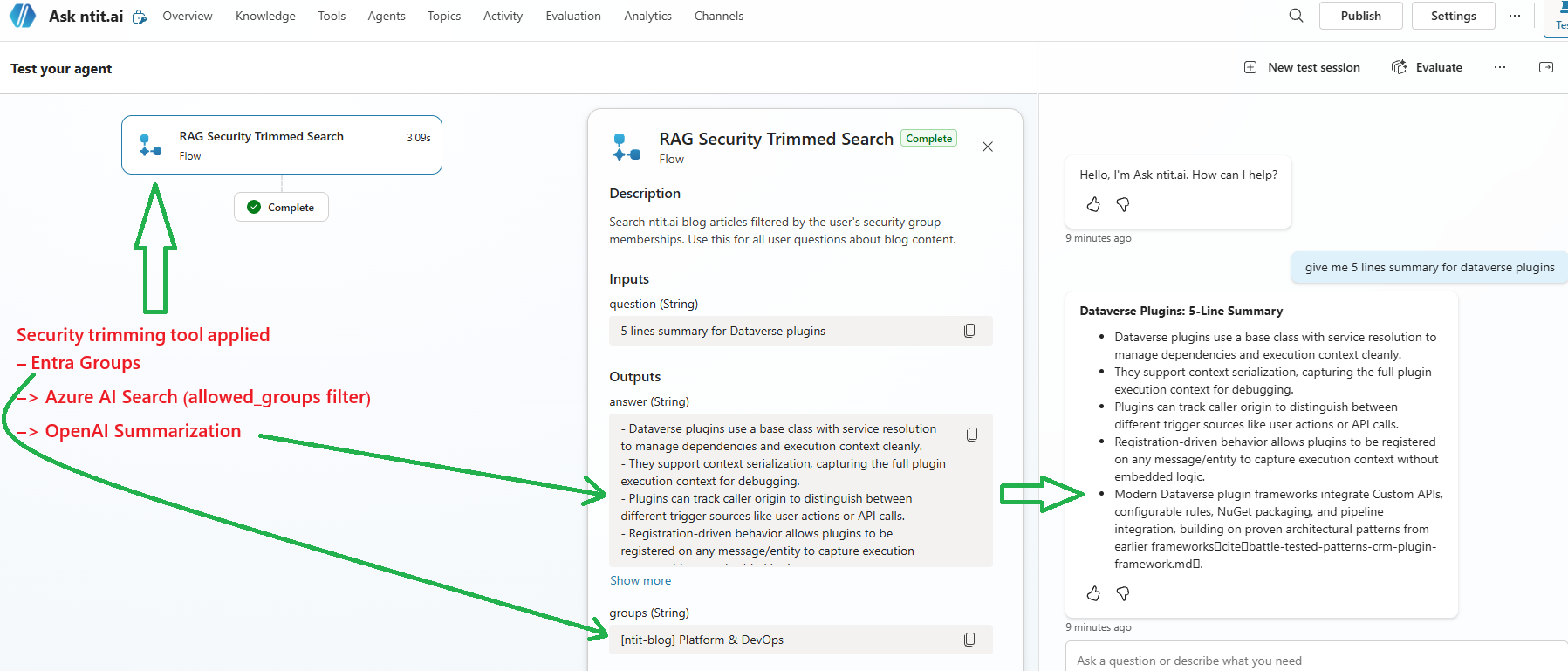Open the more options ellipsis beside Settings
The image size is (1568, 671).
1515,16
